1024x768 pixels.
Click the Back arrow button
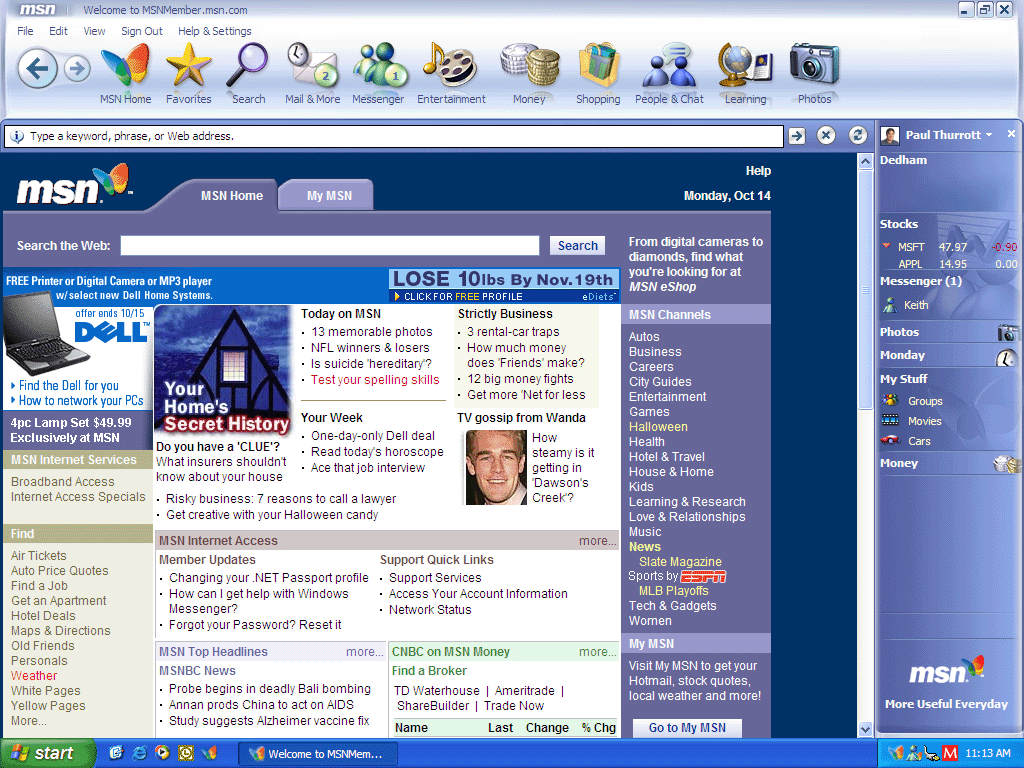[x=37, y=68]
